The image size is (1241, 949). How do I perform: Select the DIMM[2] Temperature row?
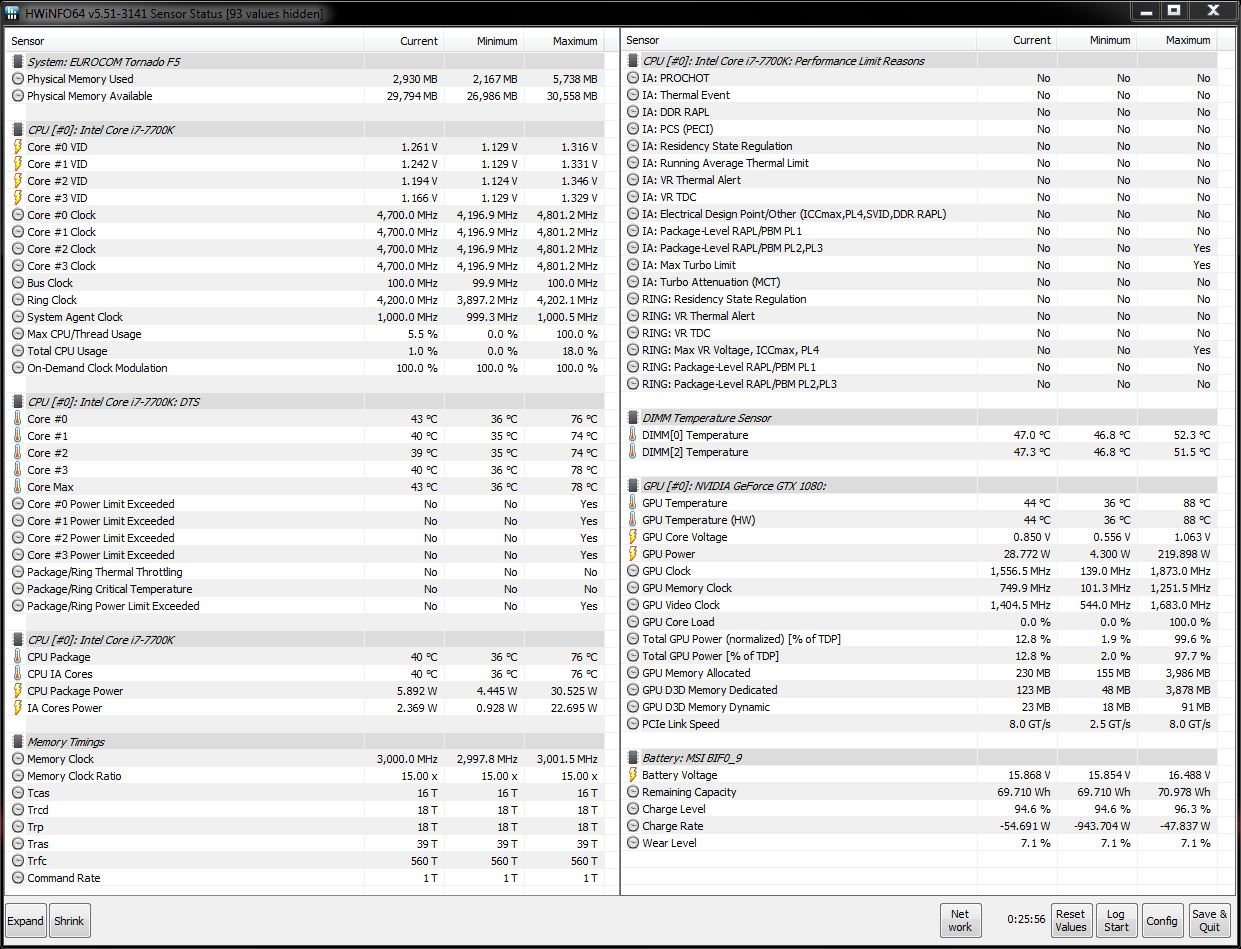[919, 452]
